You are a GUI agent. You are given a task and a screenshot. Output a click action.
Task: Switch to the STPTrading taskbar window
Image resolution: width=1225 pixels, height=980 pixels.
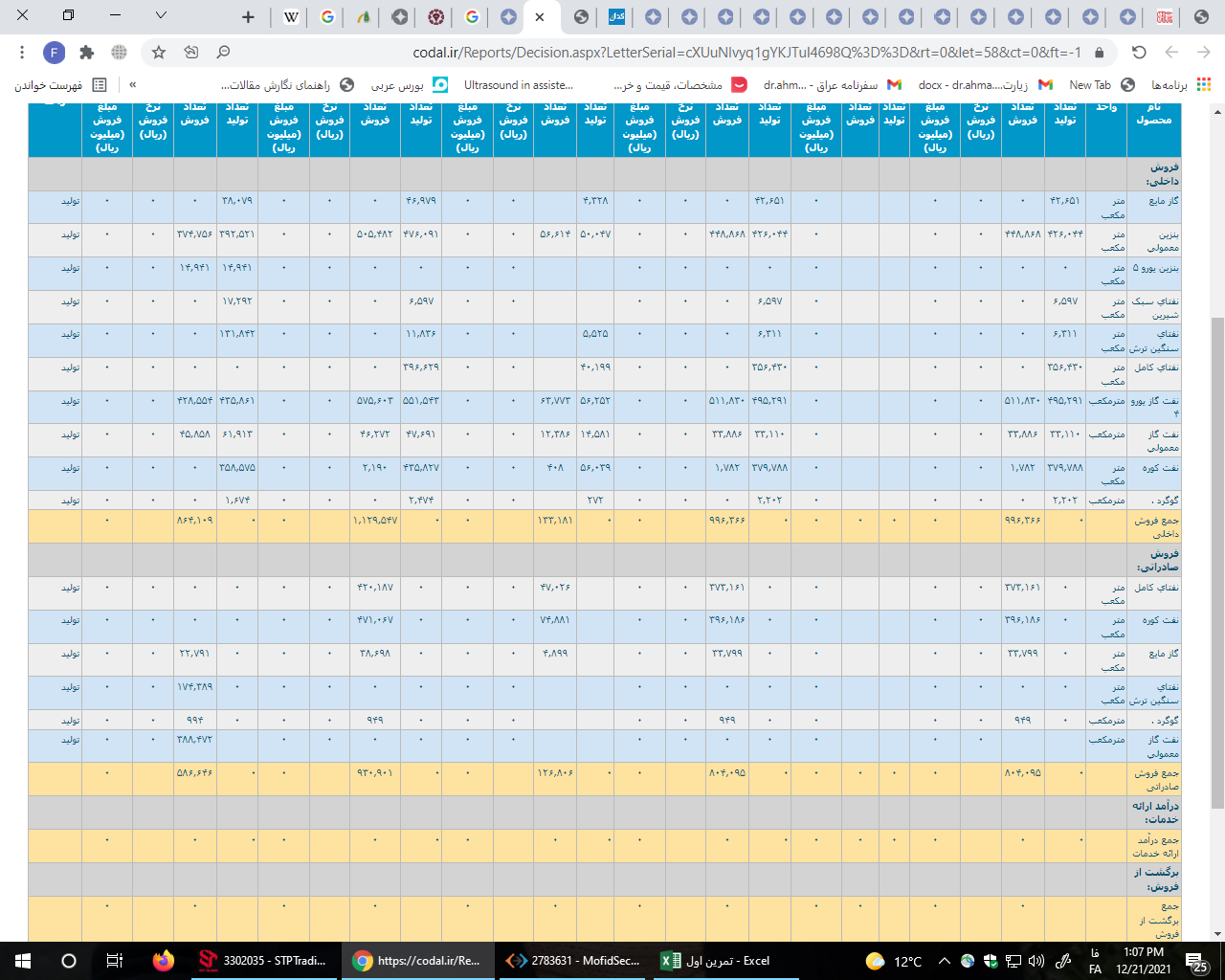click(263, 961)
